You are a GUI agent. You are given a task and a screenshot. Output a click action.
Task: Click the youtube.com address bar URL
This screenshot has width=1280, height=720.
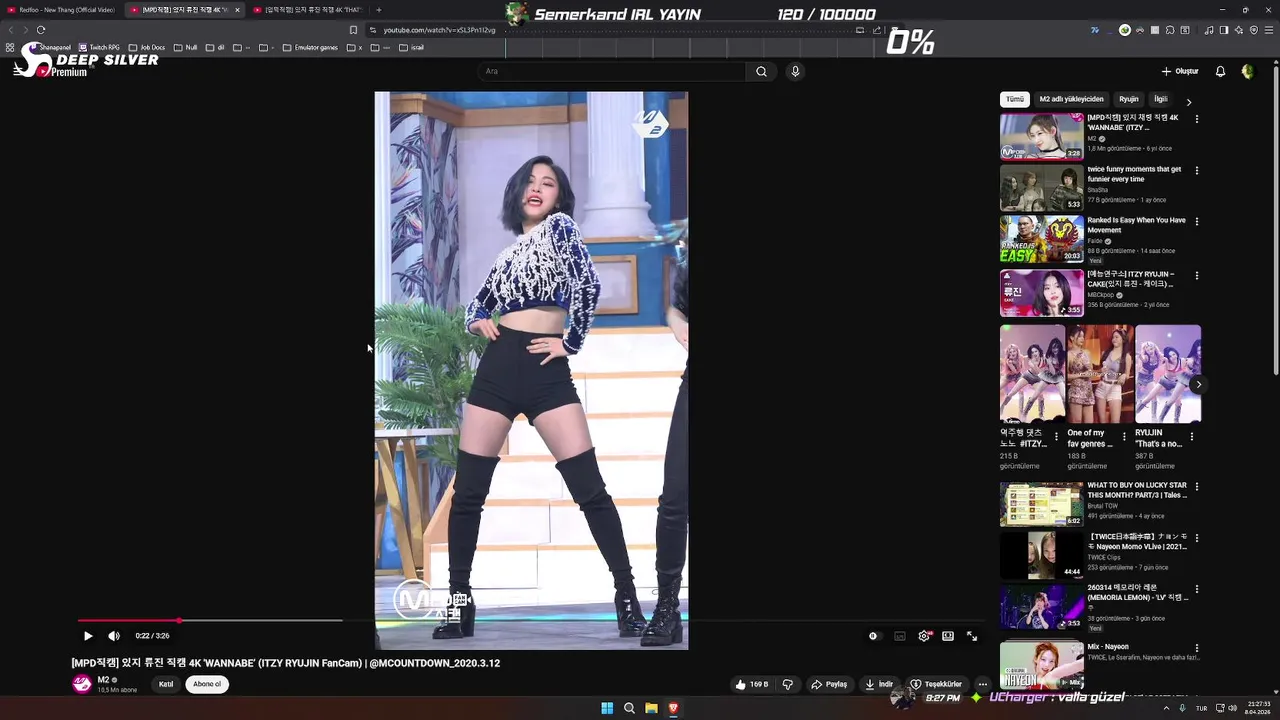tap(439, 30)
